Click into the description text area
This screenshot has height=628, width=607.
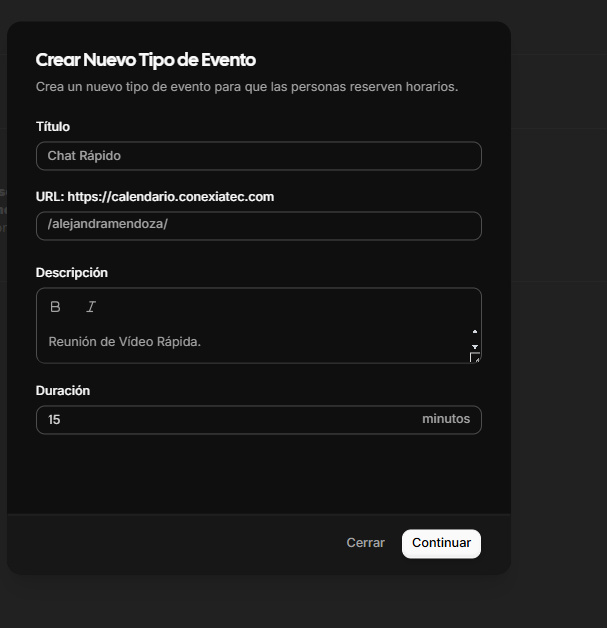click(250, 342)
